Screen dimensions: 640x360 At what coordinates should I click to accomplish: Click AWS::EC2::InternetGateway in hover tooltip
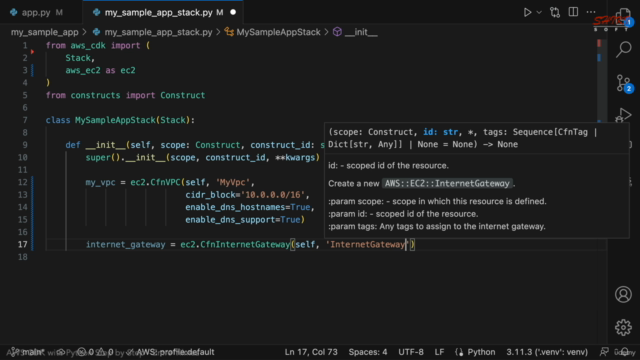click(x=447, y=183)
